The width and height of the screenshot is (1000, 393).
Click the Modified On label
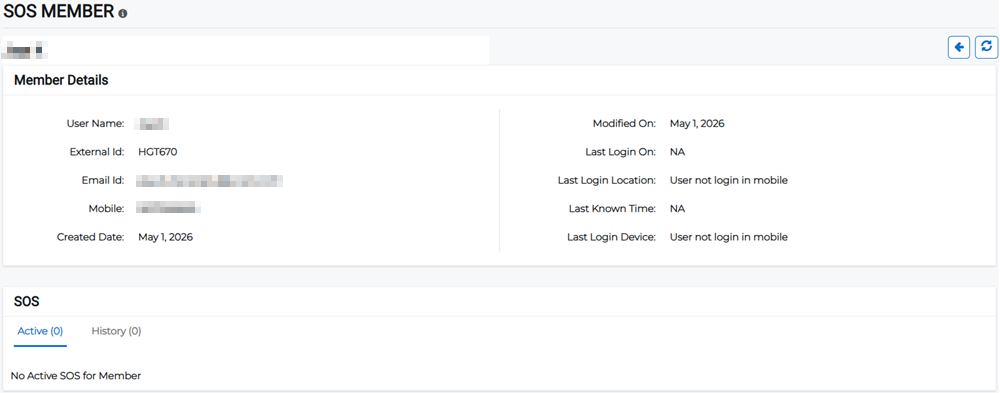tap(624, 124)
